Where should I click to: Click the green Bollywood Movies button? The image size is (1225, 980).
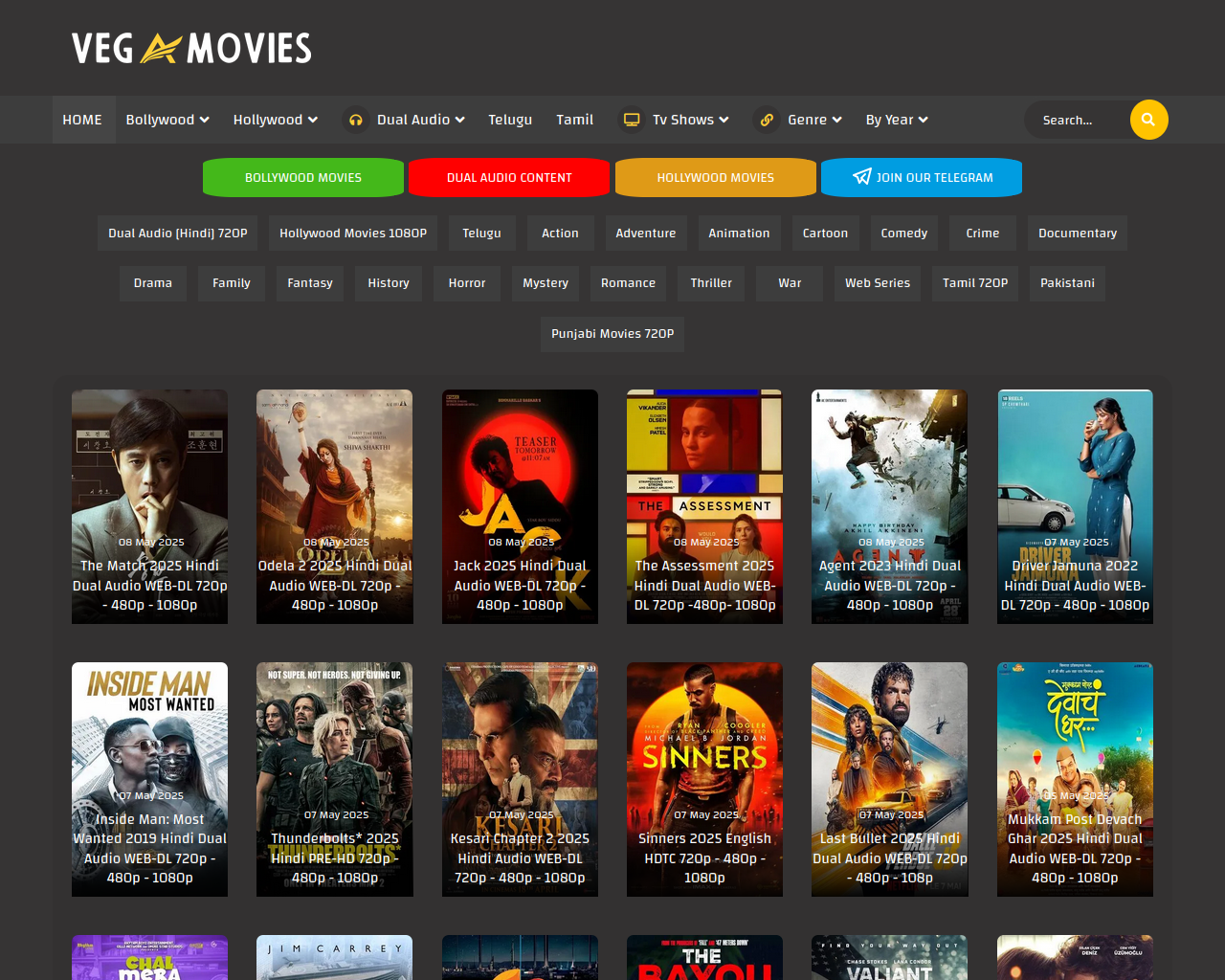click(303, 177)
